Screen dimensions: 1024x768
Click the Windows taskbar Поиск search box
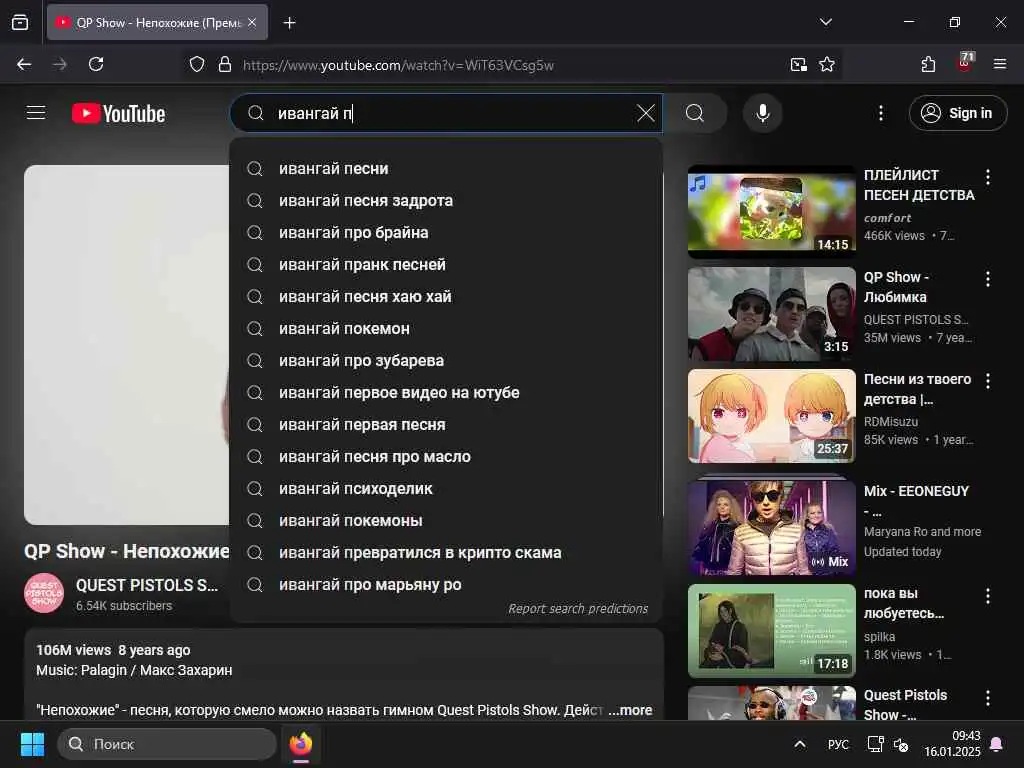[167, 744]
